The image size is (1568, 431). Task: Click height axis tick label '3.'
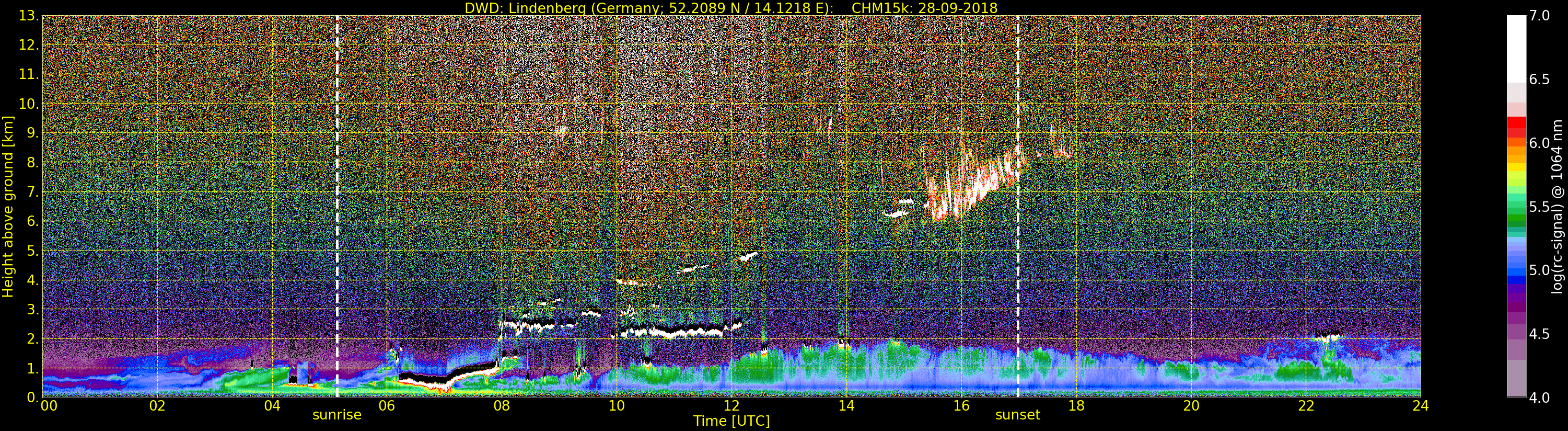[32, 309]
